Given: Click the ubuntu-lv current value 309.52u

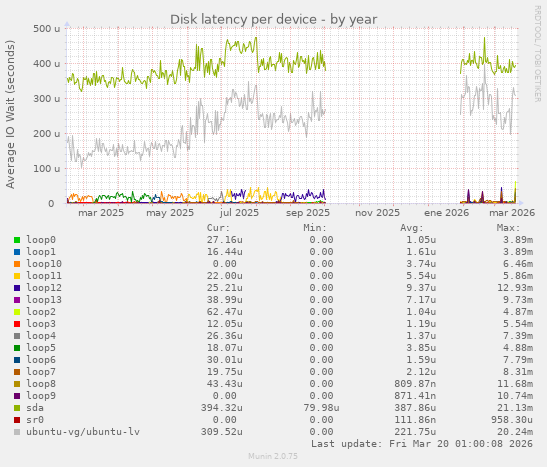Looking at the screenshot, I should point(222,432).
